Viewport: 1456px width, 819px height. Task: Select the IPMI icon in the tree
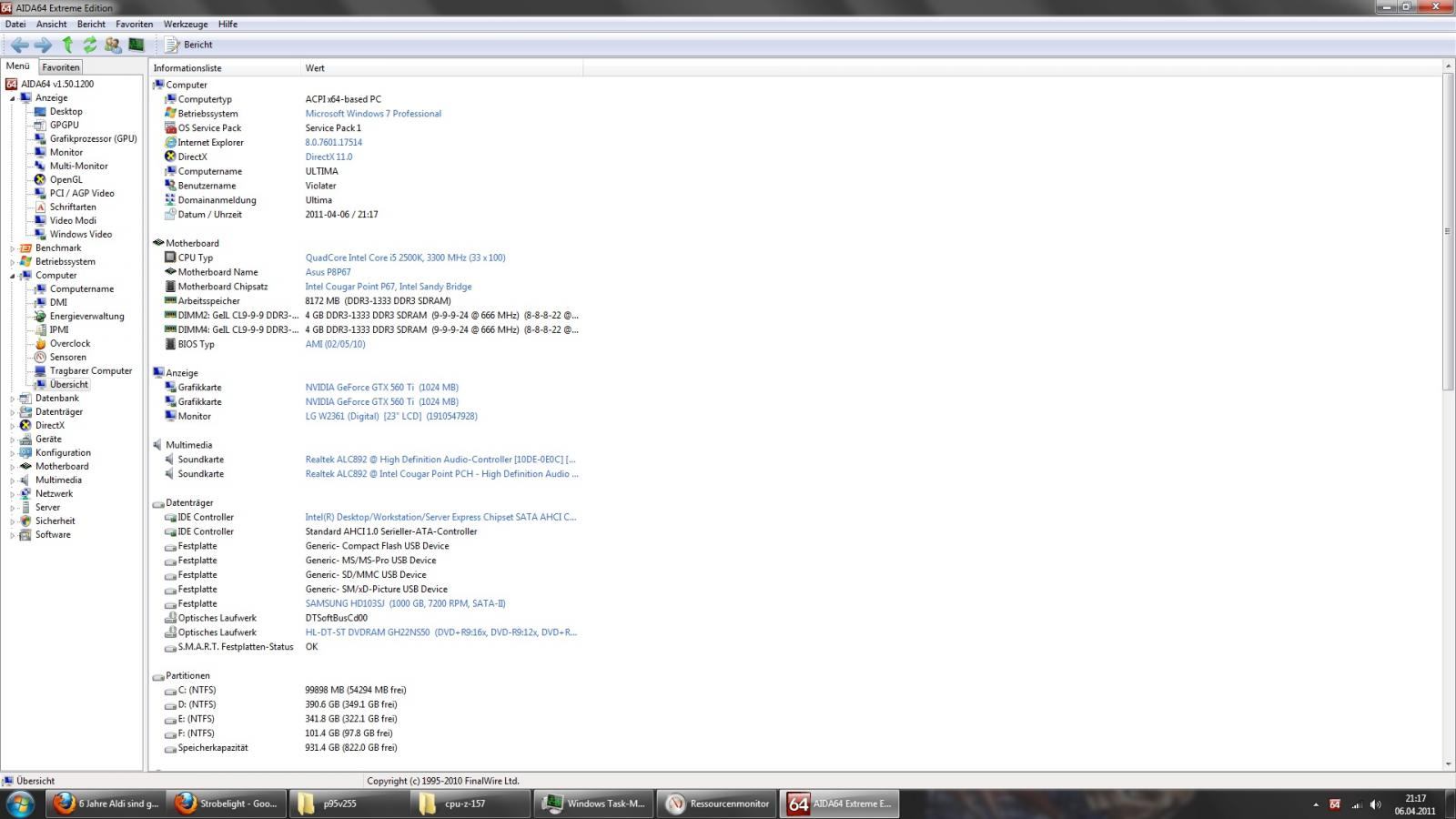40,330
